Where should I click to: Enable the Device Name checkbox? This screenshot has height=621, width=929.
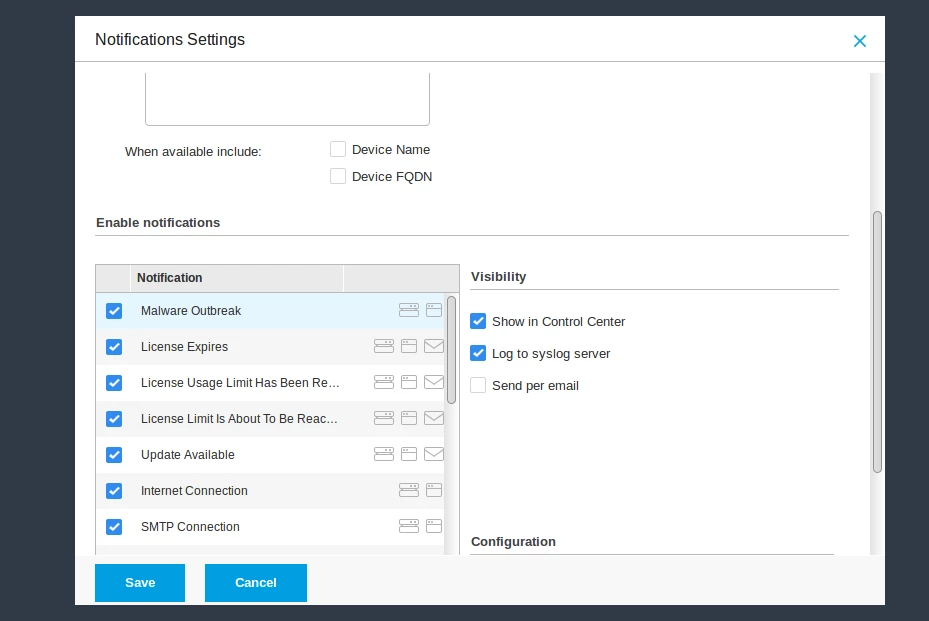tap(338, 150)
